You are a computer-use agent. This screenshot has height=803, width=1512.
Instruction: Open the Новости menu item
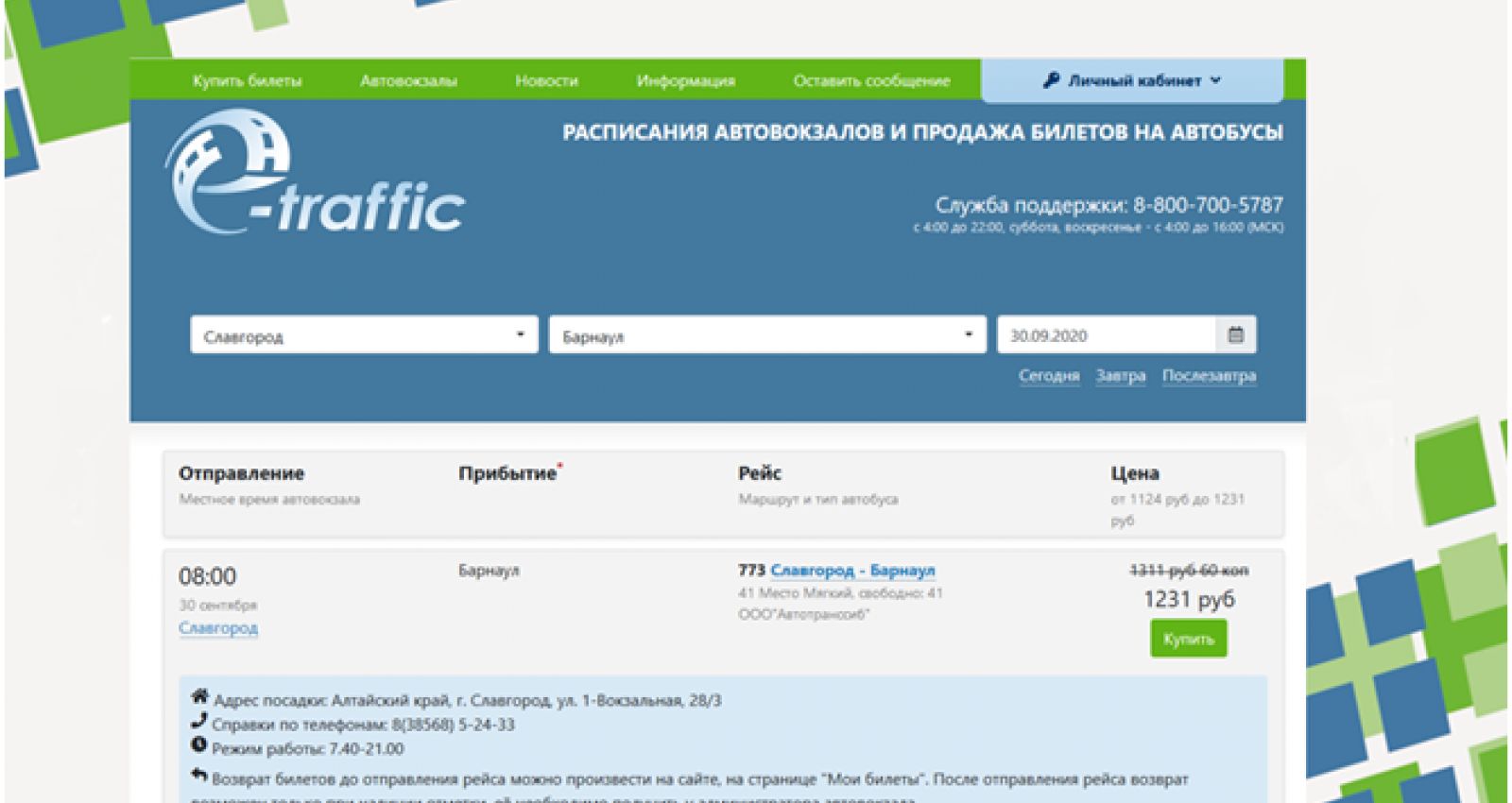[x=546, y=81]
